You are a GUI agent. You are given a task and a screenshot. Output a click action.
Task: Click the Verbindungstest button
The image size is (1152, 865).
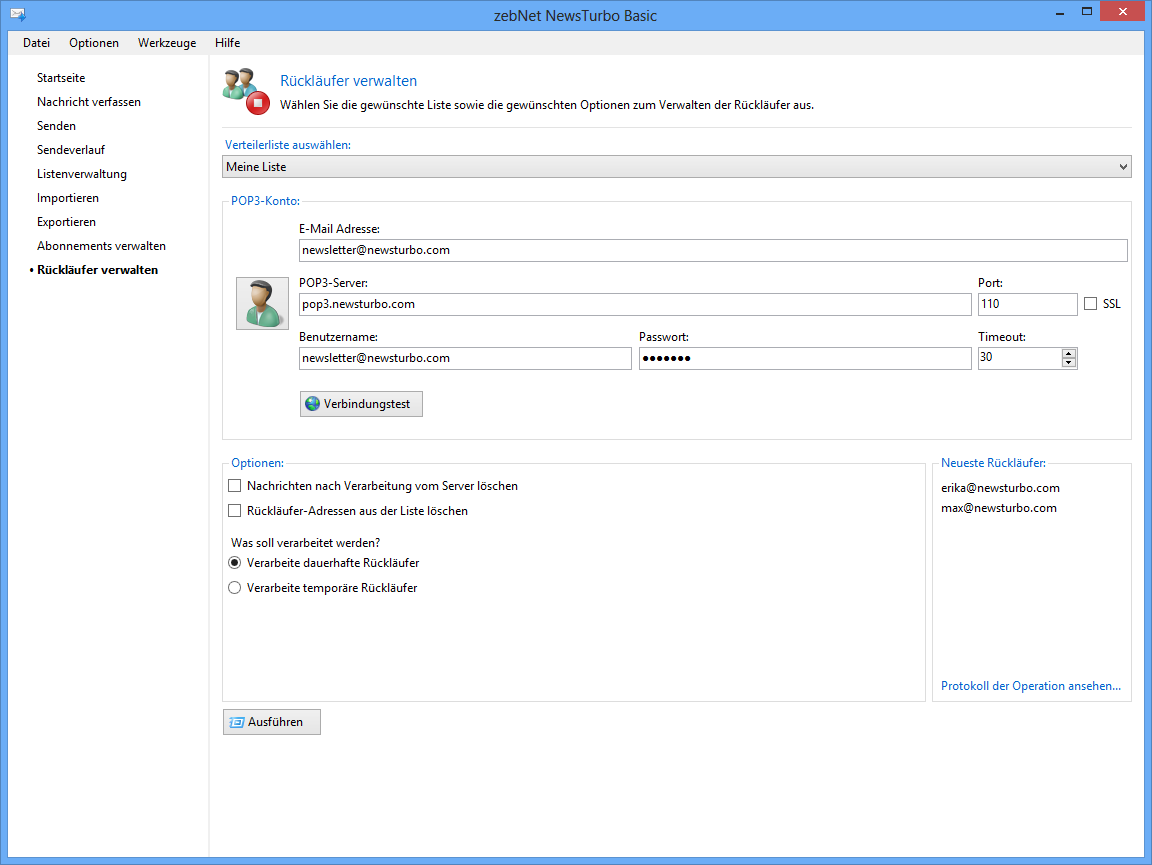[x=361, y=403]
